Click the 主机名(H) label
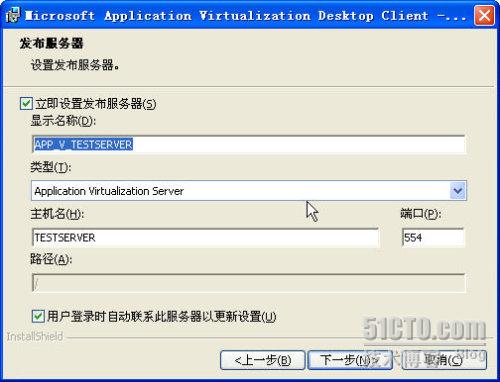 [57, 214]
